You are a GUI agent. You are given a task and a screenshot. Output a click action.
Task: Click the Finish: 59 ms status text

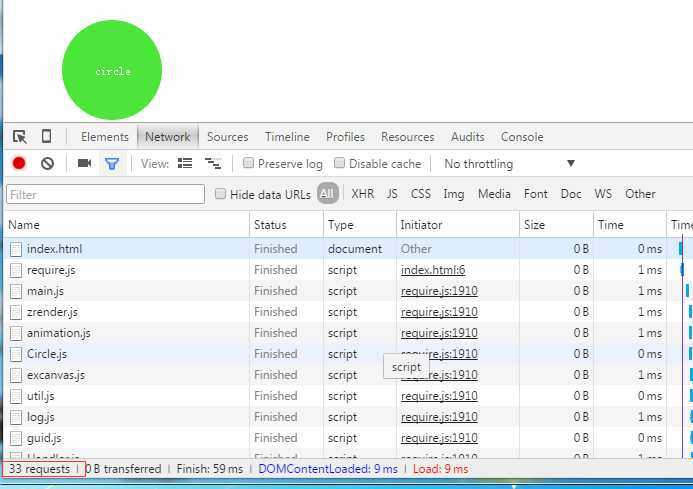click(x=209, y=469)
